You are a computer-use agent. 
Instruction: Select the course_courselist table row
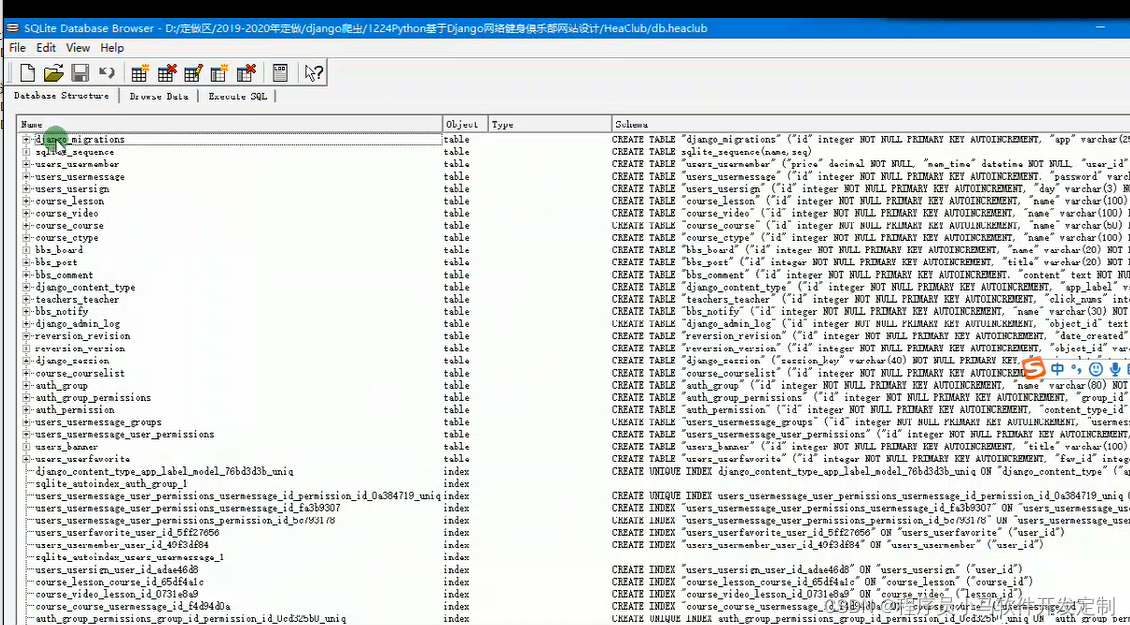pos(574,373)
